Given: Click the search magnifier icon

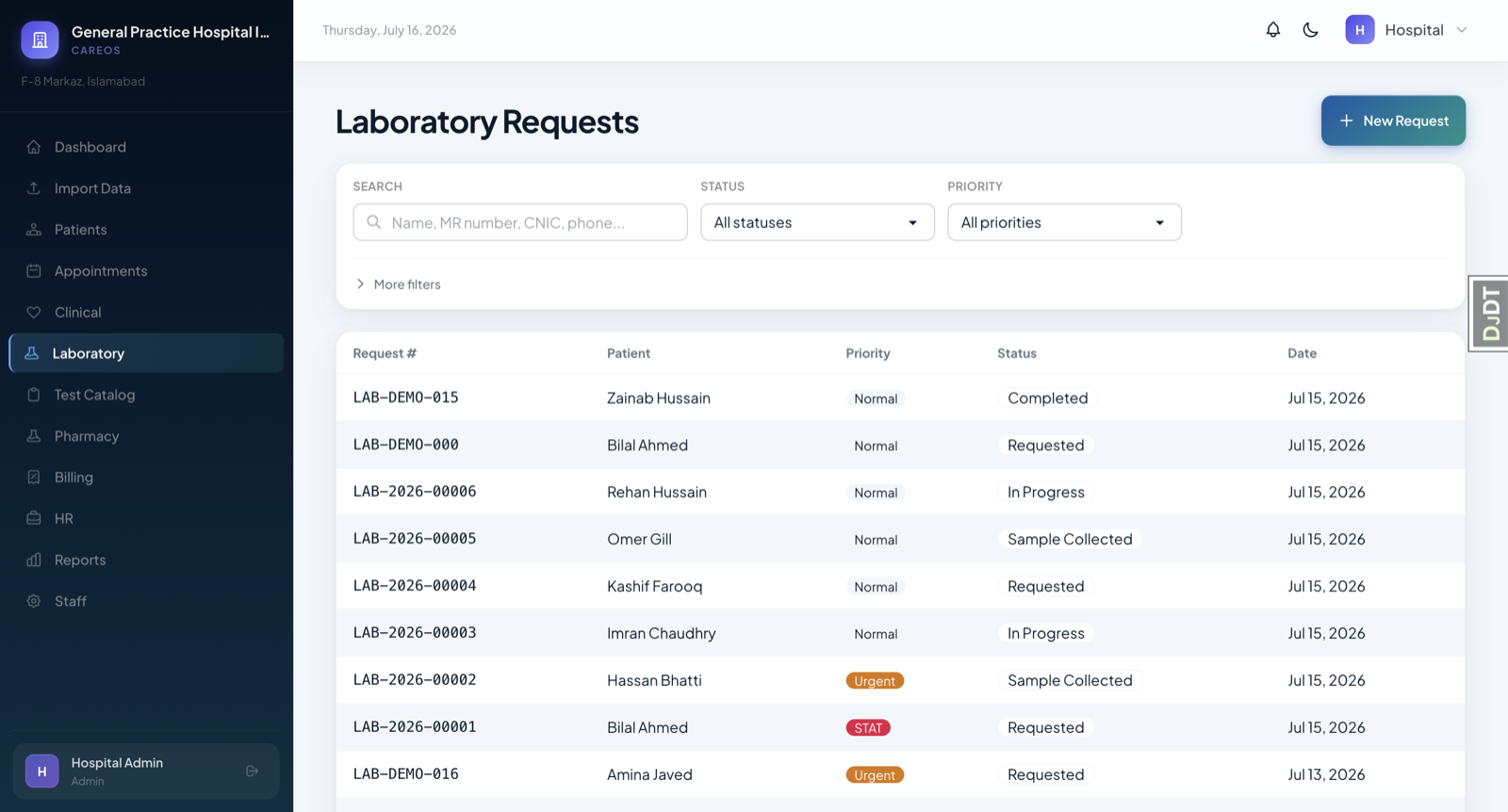Looking at the screenshot, I should 374,222.
